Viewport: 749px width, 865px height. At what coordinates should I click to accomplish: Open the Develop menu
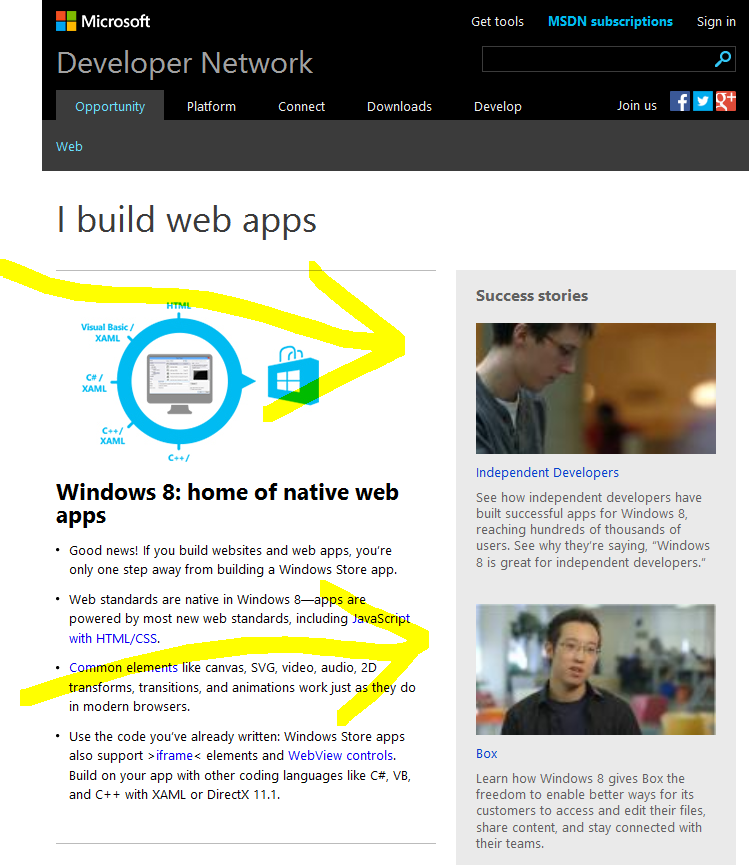tap(497, 106)
